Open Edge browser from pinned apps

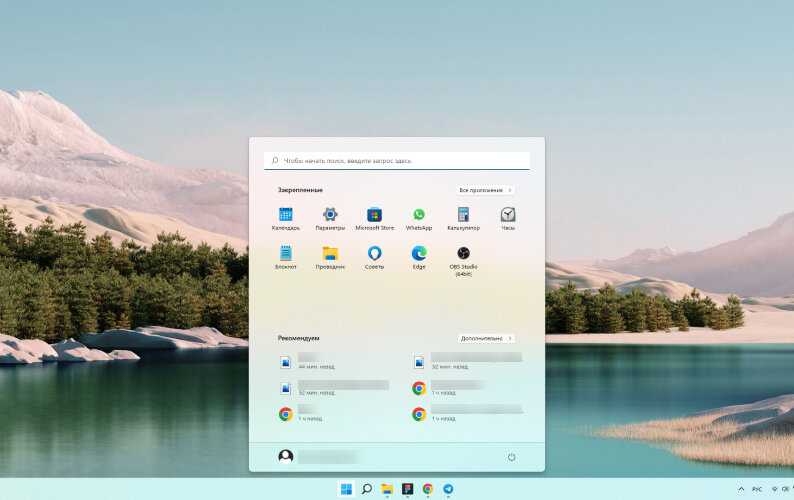[419, 257]
